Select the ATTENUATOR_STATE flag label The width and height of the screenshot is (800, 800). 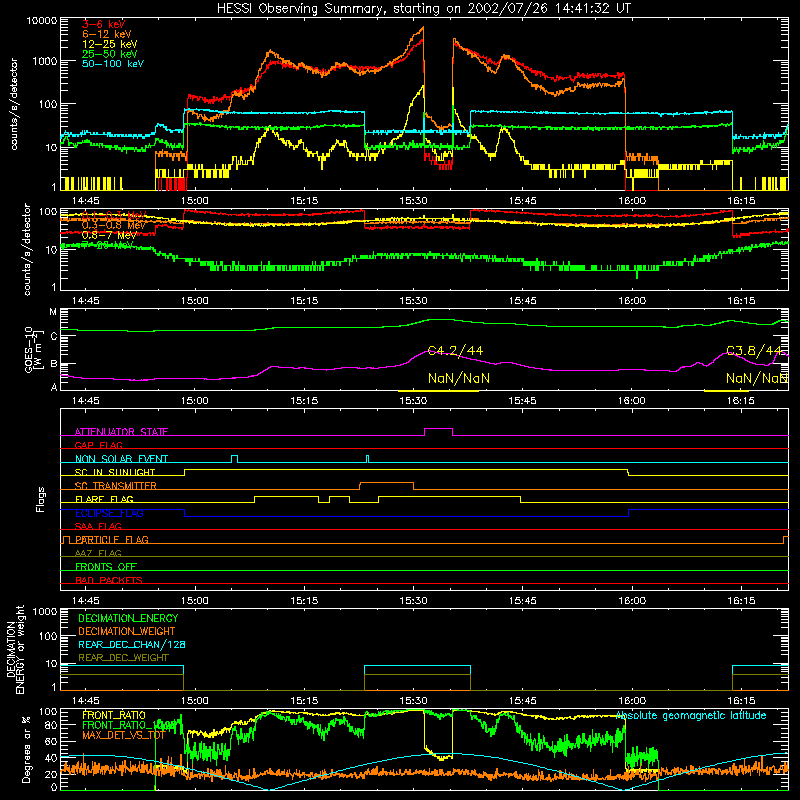pos(121,432)
